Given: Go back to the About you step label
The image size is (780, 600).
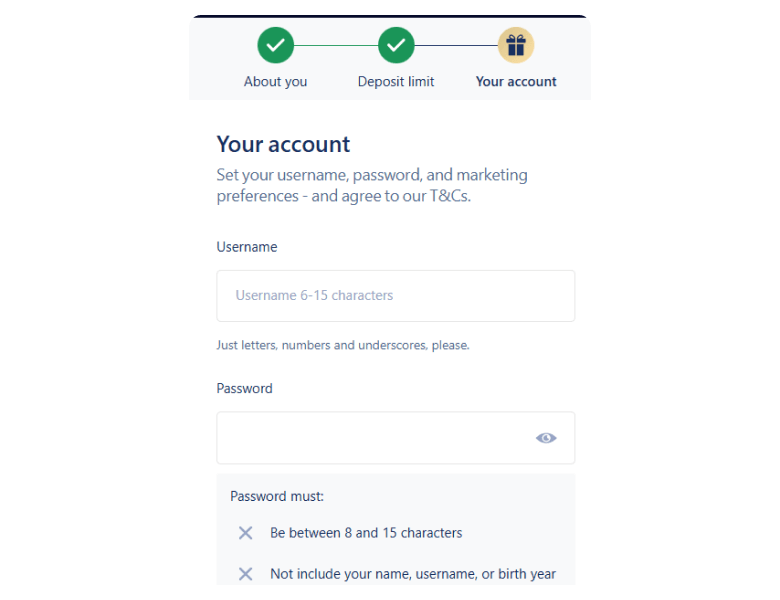Looking at the screenshot, I should pos(276,82).
